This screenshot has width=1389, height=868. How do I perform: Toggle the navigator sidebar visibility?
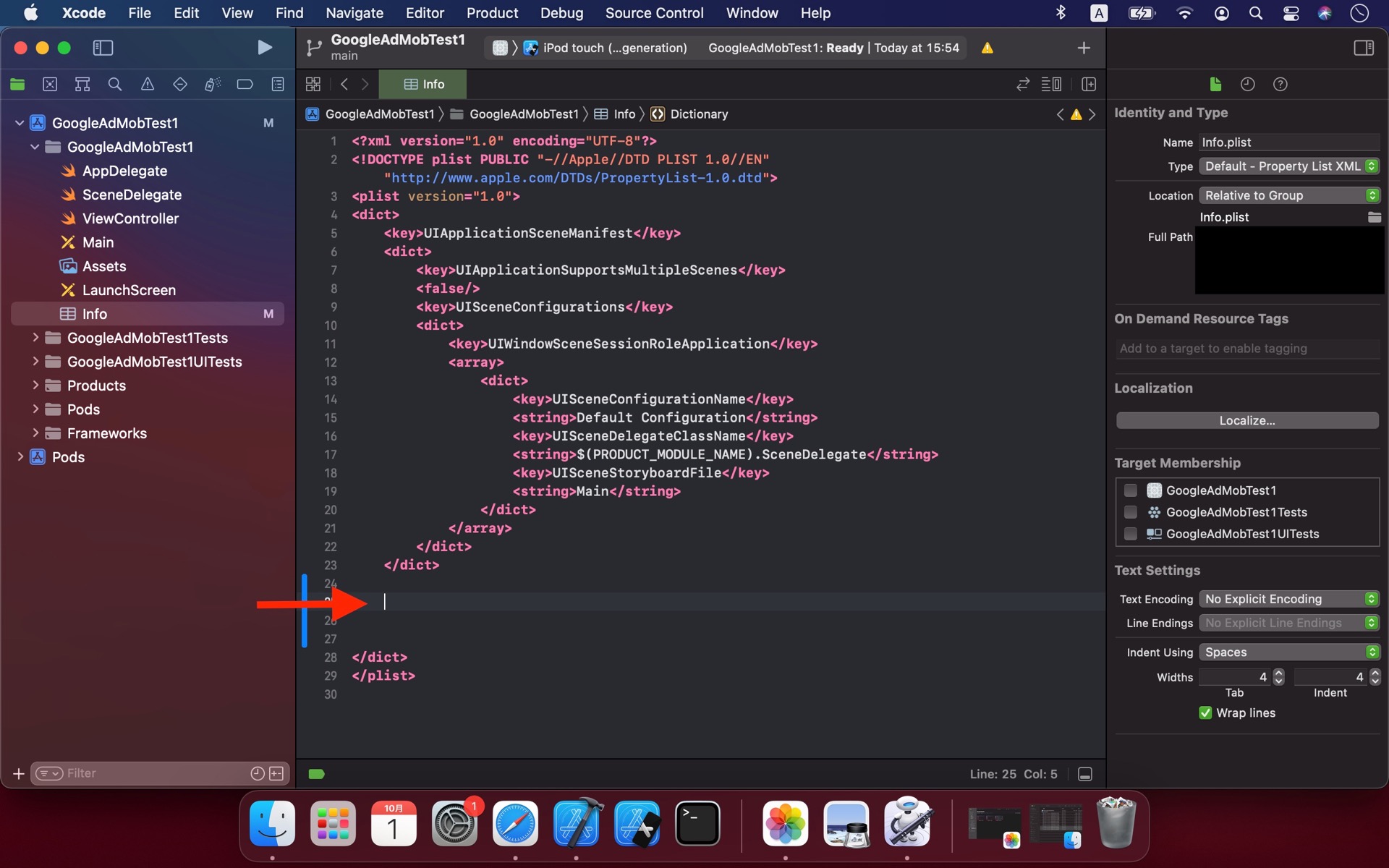click(x=103, y=48)
